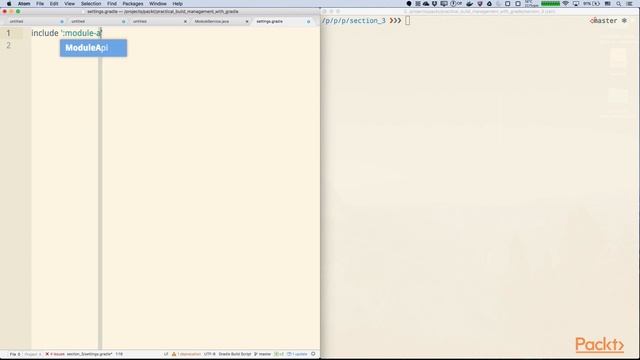640x360 pixels.
Task: Open the File menu
Action: pyautogui.click(x=40, y=4)
